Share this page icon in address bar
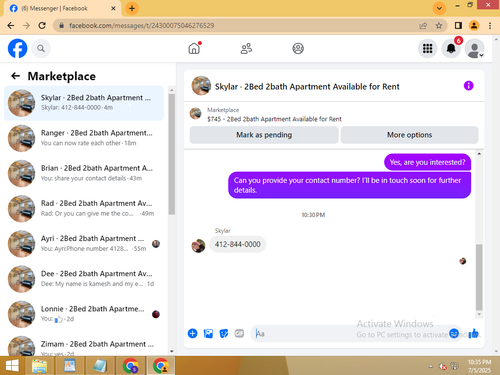The height and width of the screenshot is (375, 500). [x=423, y=26]
